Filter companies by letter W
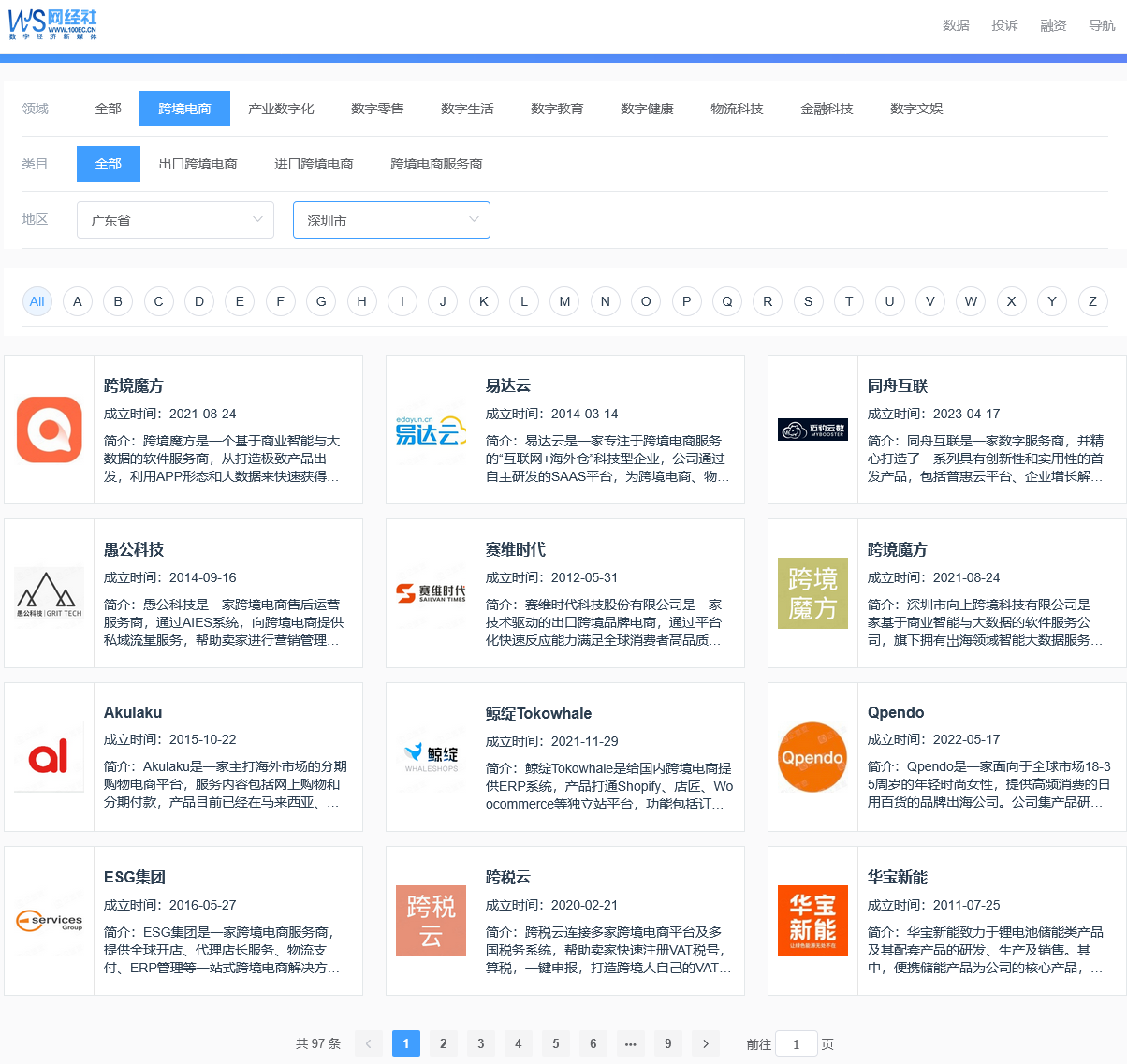The width and height of the screenshot is (1127, 1064). (971, 301)
